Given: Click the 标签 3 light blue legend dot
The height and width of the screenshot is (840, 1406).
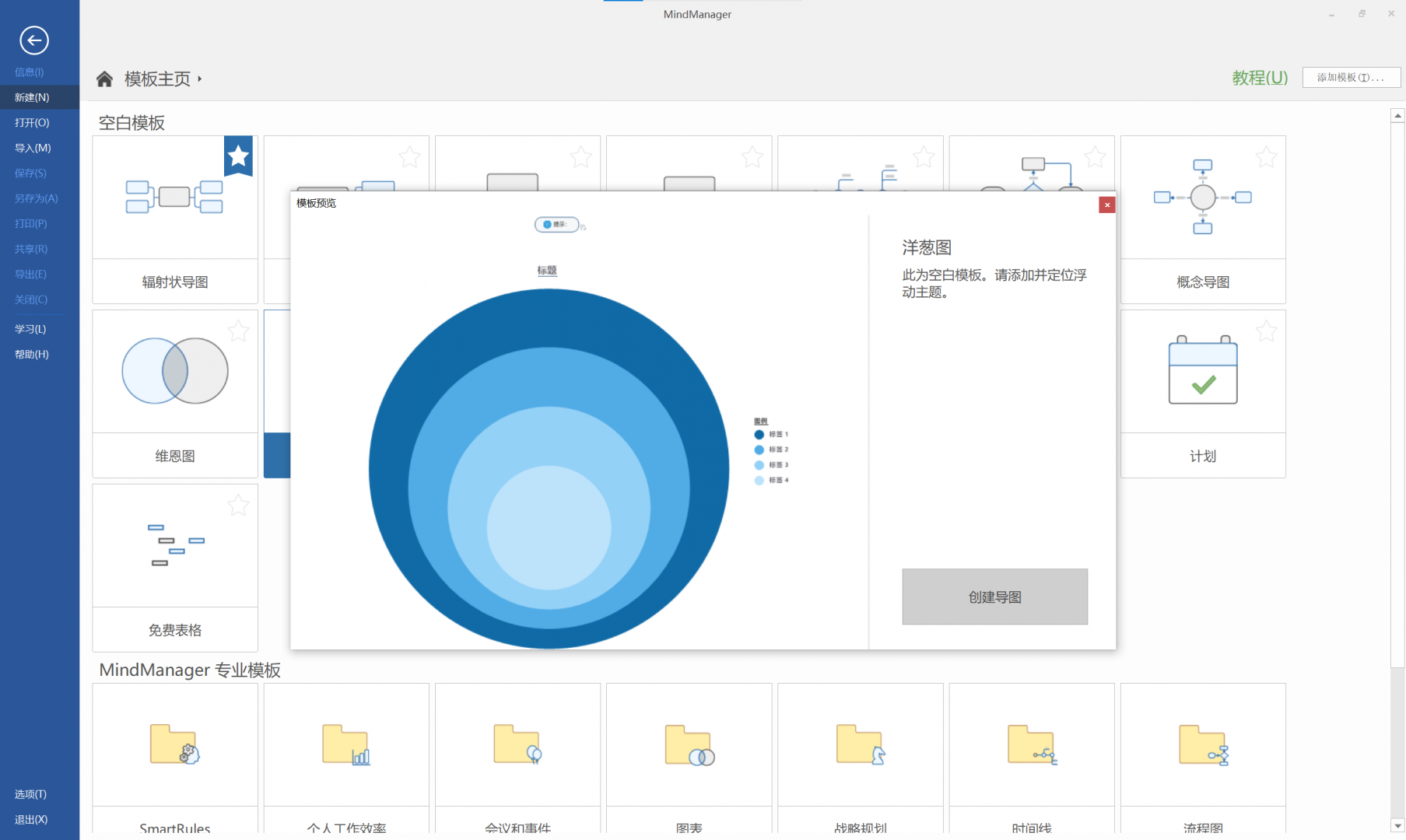Looking at the screenshot, I should (759, 465).
